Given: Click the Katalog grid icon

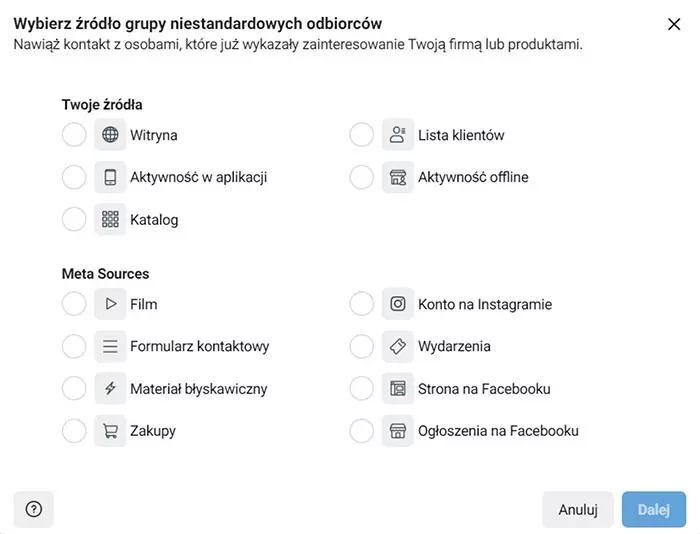Looking at the screenshot, I should 110,219.
